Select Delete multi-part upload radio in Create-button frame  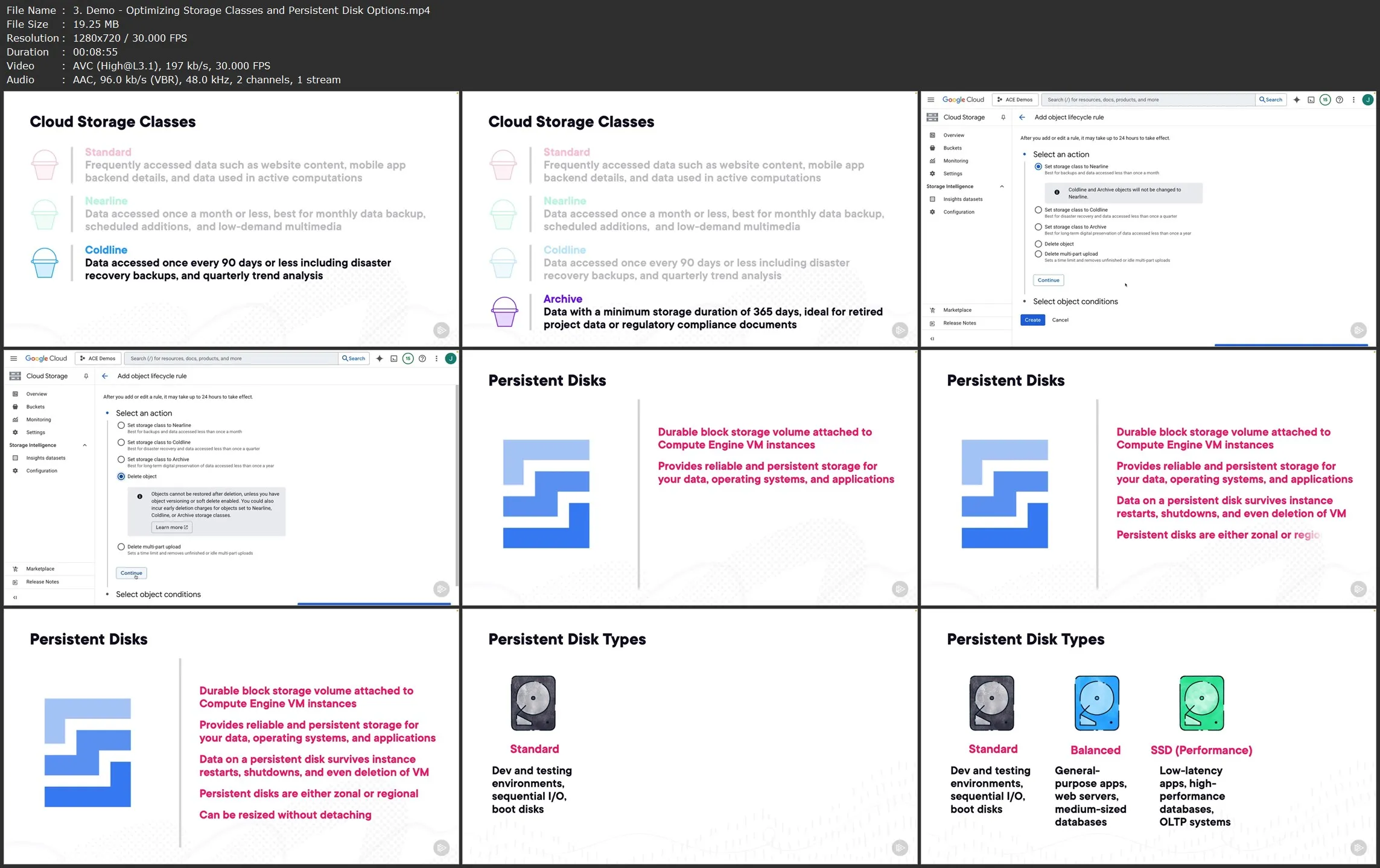tap(1038, 254)
